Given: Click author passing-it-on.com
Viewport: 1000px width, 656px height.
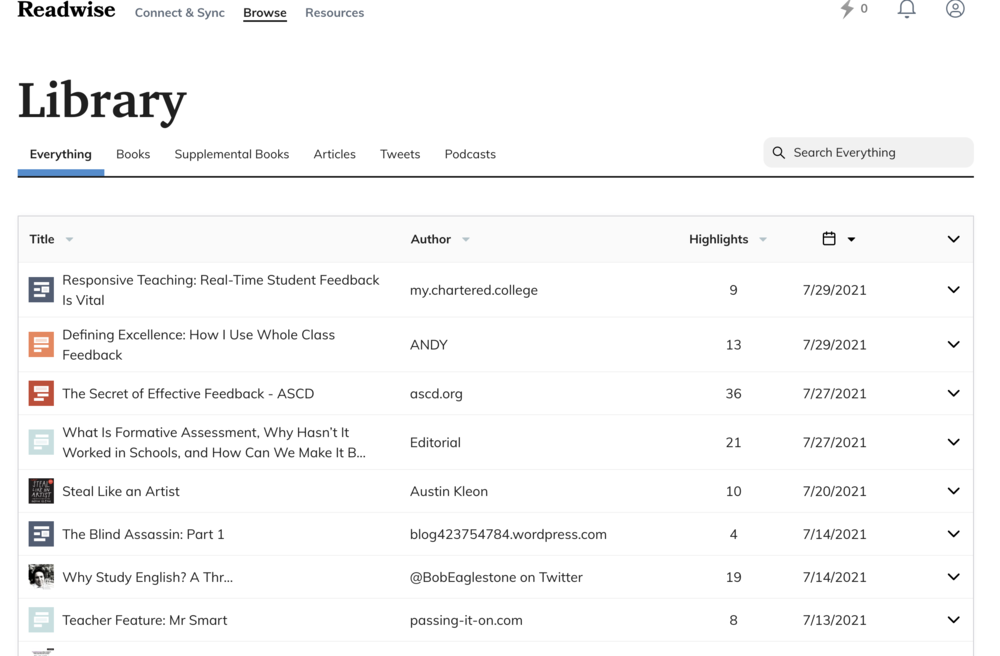Looking at the screenshot, I should point(466,620).
